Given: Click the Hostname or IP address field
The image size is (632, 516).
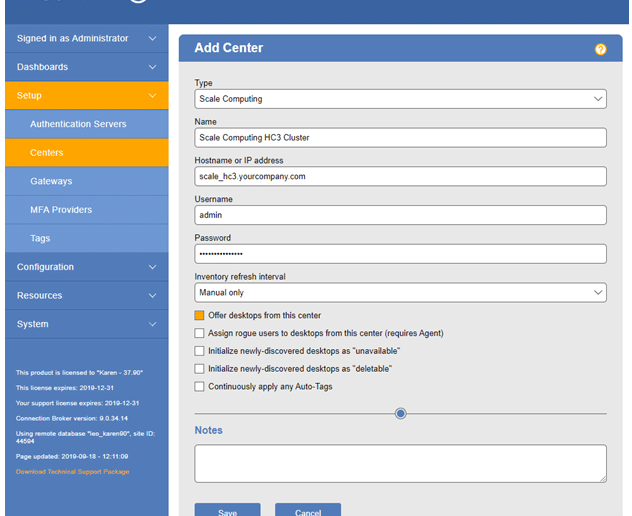Looking at the screenshot, I should (400, 177).
